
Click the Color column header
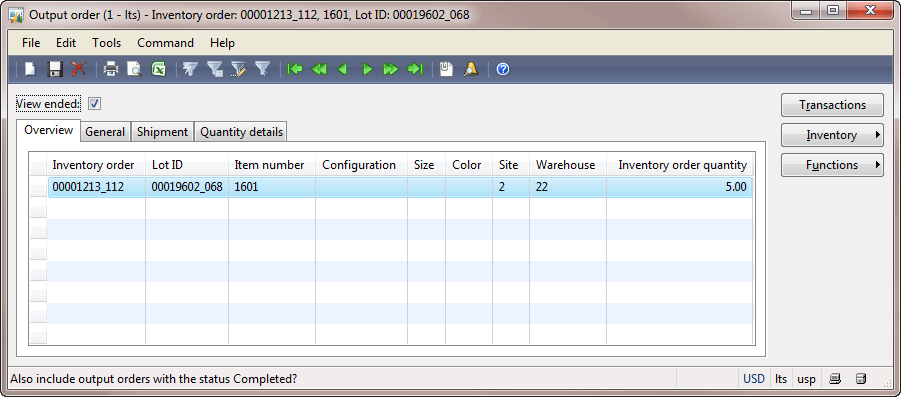(468, 165)
